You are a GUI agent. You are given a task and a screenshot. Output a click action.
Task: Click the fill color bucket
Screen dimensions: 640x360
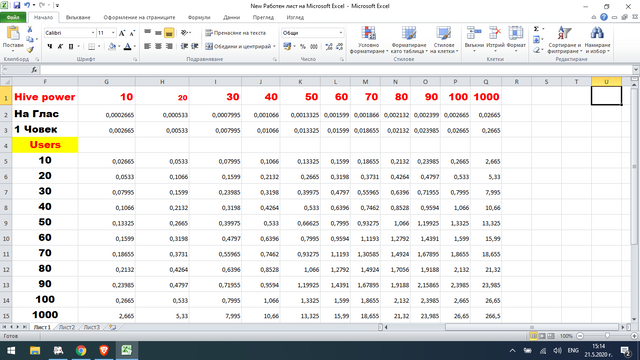(x=112, y=47)
